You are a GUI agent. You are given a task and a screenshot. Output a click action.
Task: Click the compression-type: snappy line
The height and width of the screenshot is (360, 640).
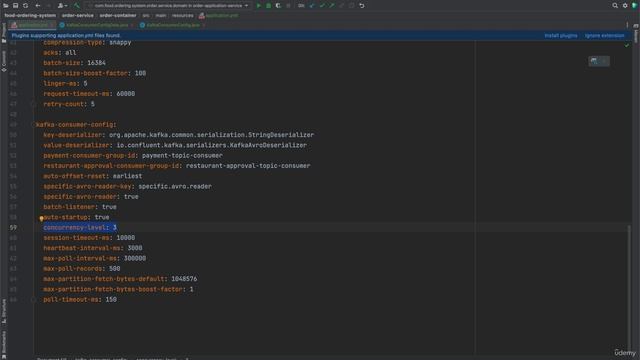pos(87,42)
